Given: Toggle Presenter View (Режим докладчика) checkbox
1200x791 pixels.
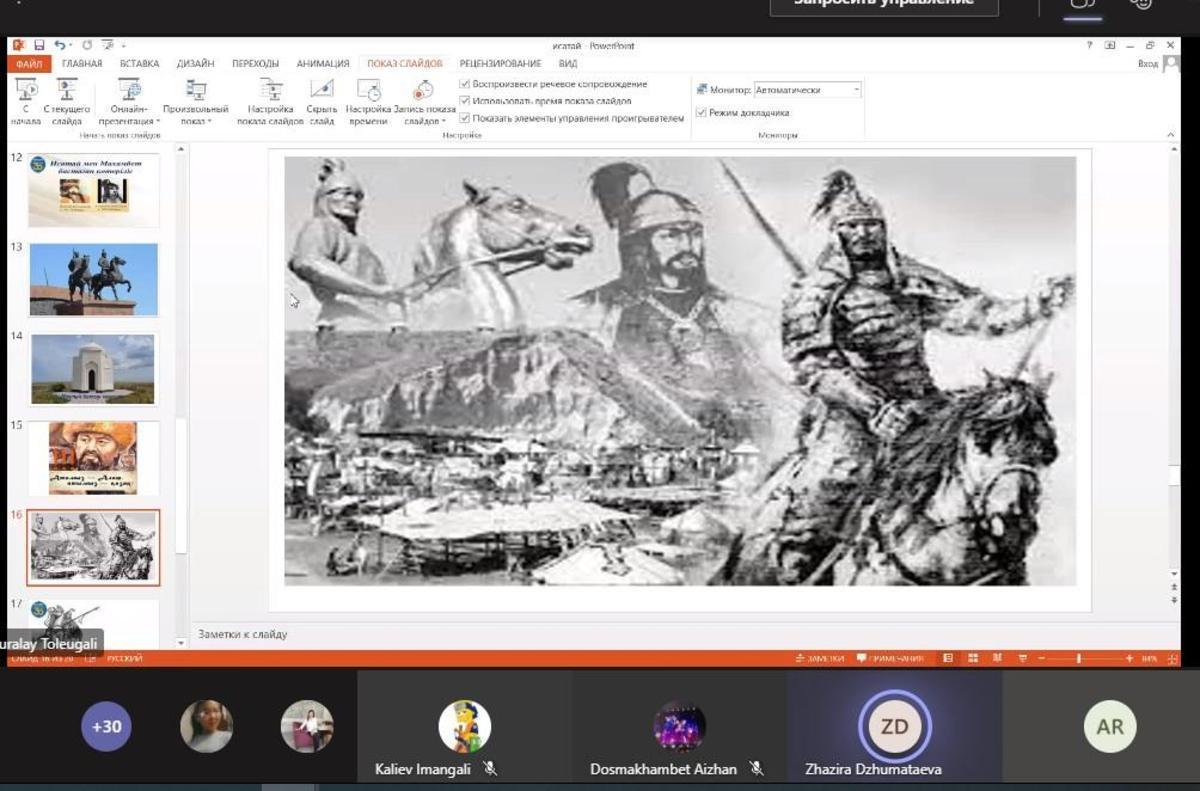Looking at the screenshot, I should tap(701, 113).
